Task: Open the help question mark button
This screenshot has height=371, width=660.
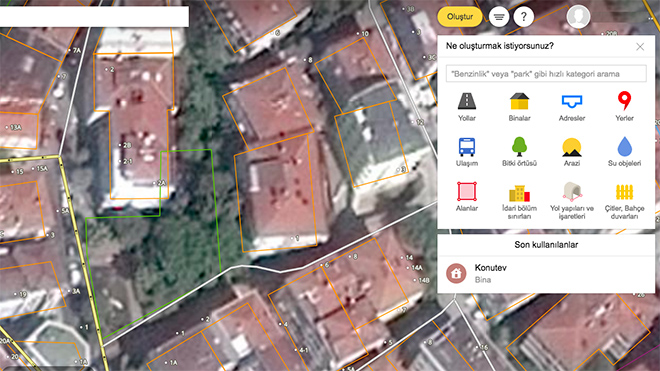Action: coord(524,17)
